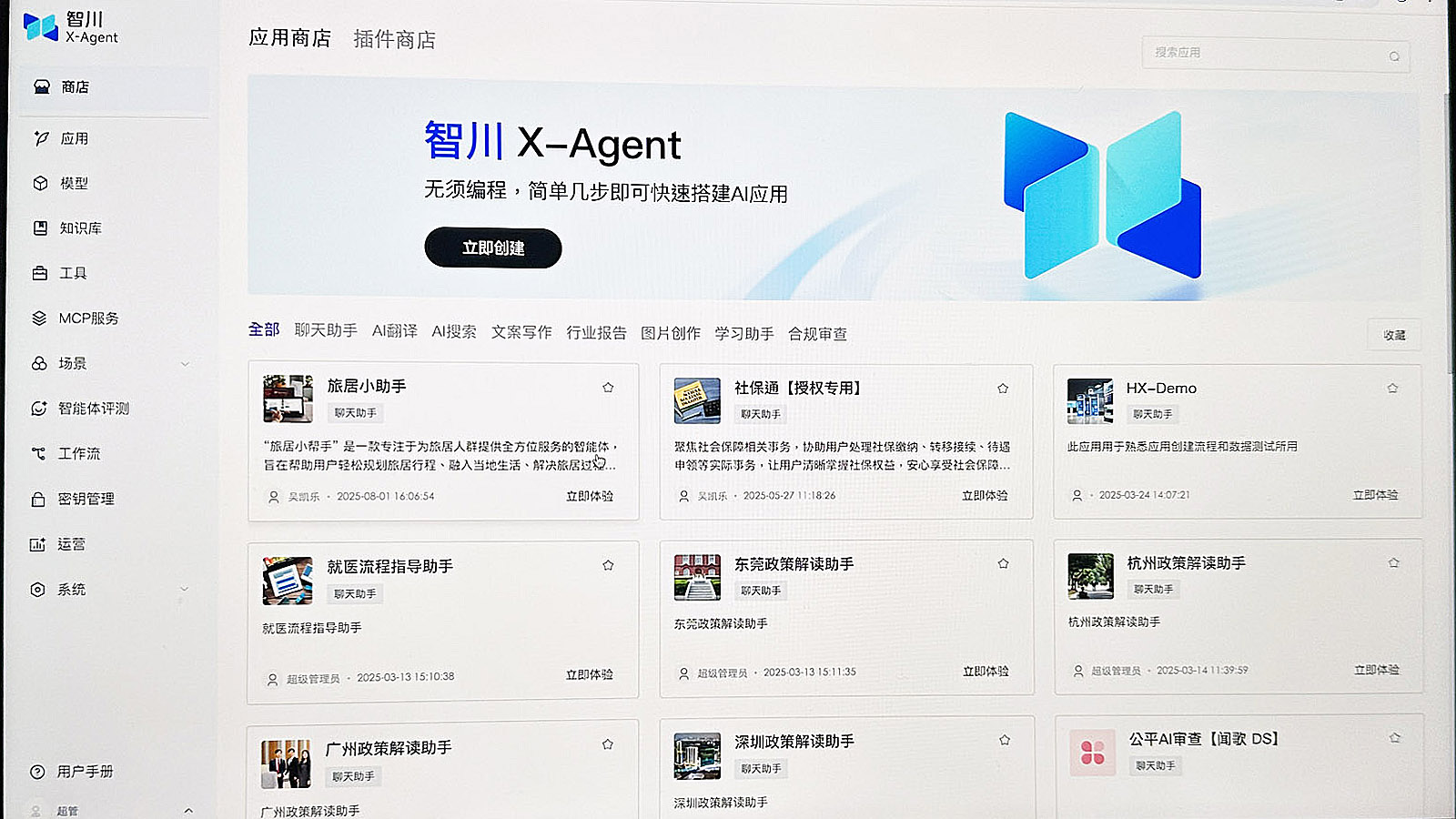
Task: Toggle favorite star on 社保通 card
Action: pos(1003,389)
